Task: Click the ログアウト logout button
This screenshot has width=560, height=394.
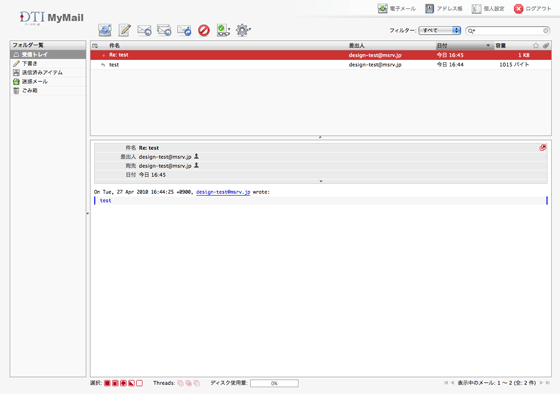Action: pyautogui.click(x=532, y=9)
